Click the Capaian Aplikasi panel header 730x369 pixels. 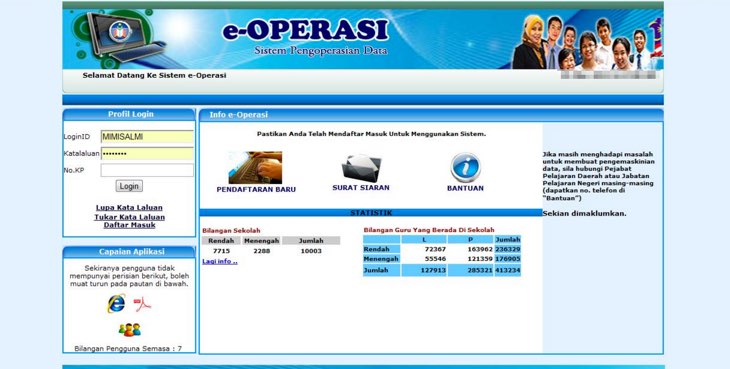(129, 252)
